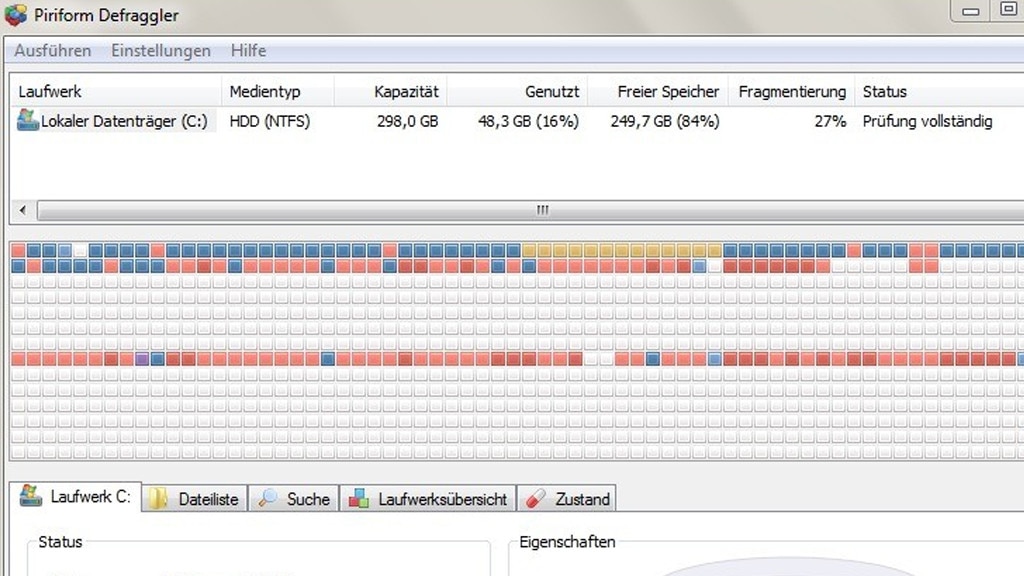Select the Lokaler Datenträger (C:) row
1024x576 pixels.
(x=517, y=121)
